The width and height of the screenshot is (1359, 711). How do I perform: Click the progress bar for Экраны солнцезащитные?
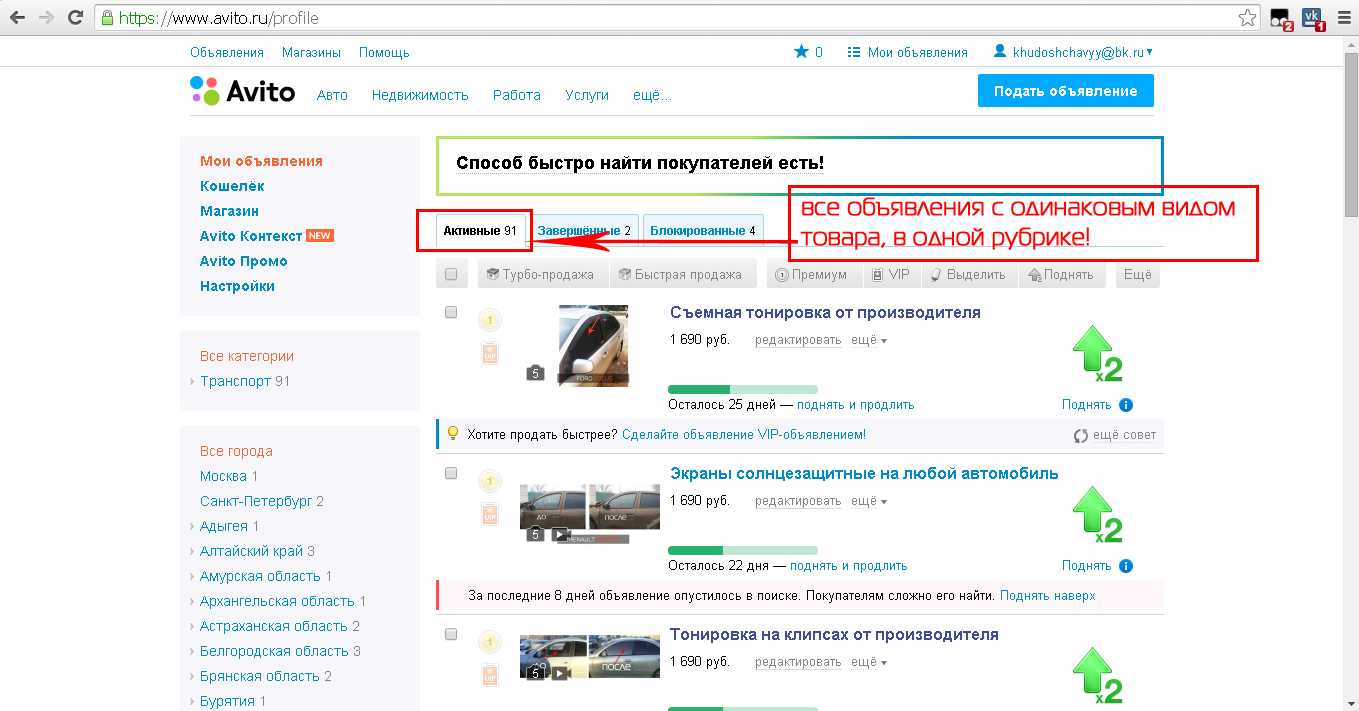[742, 550]
